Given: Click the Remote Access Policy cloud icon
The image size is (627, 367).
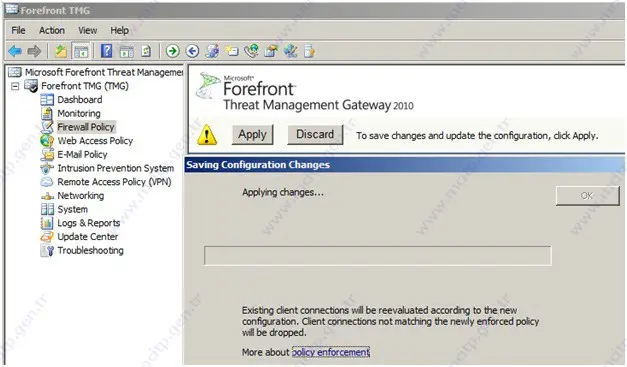Looking at the screenshot, I should (47, 182).
